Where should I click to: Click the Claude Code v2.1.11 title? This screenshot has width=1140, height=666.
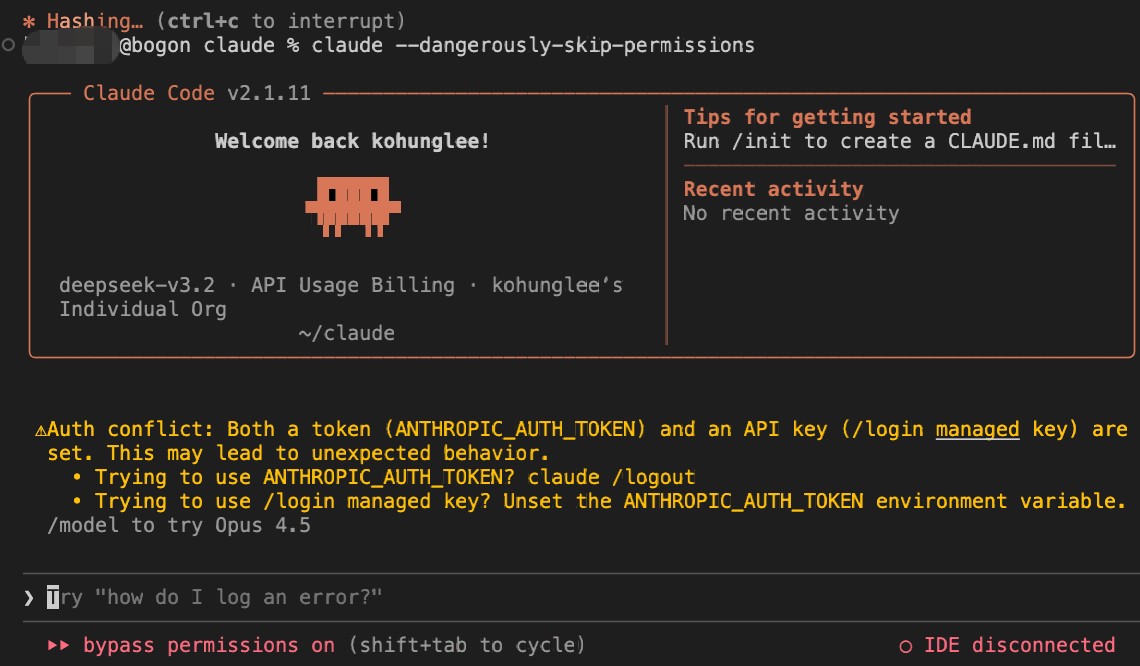pyautogui.click(x=197, y=93)
